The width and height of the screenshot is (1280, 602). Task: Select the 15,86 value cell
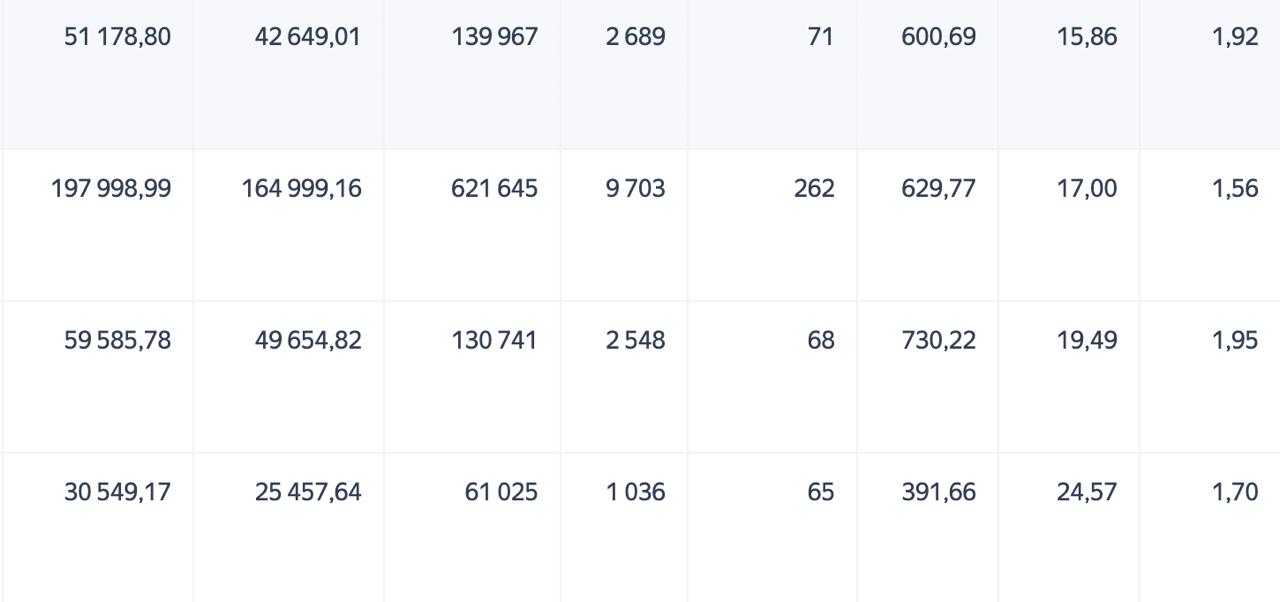(x=1086, y=37)
